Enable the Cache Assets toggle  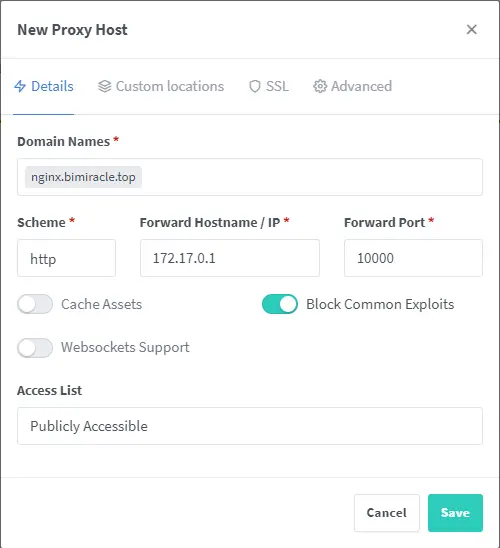click(x=35, y=304)
